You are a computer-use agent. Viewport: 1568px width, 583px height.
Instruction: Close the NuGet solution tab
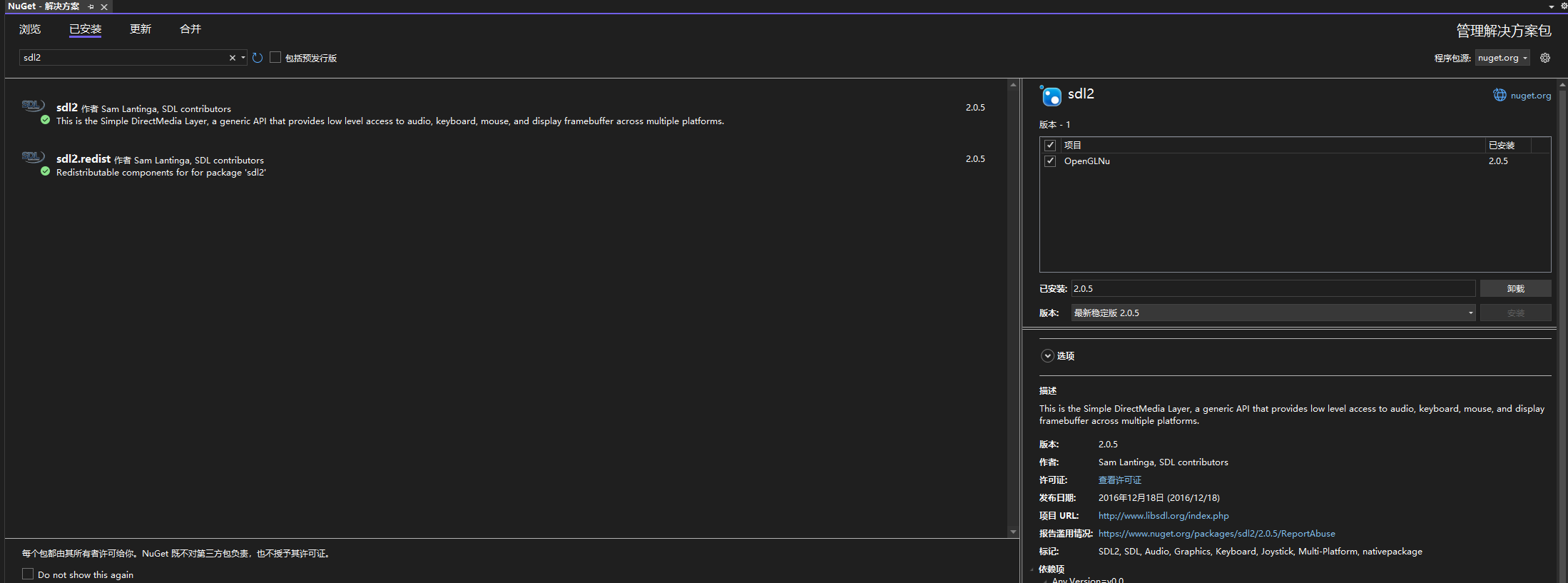pos(104,6)
